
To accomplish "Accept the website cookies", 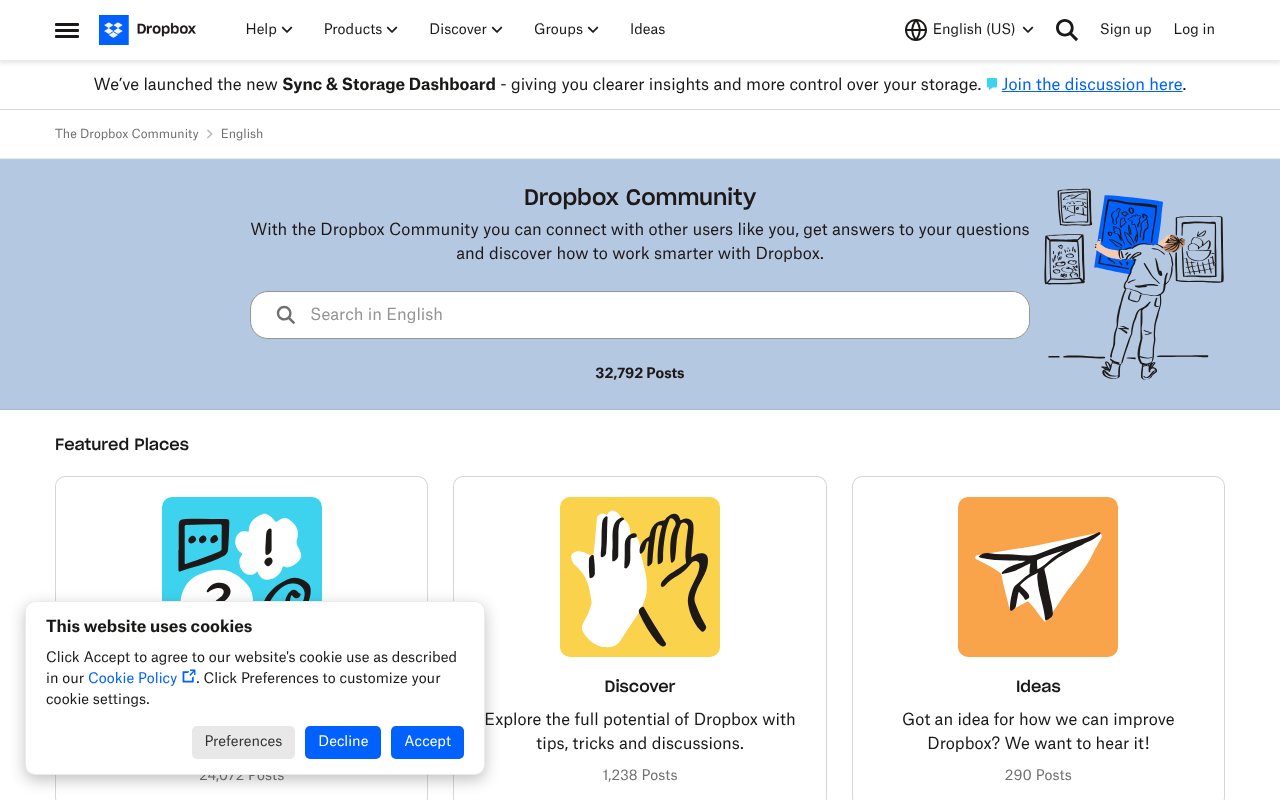I will tap(427, 741).
